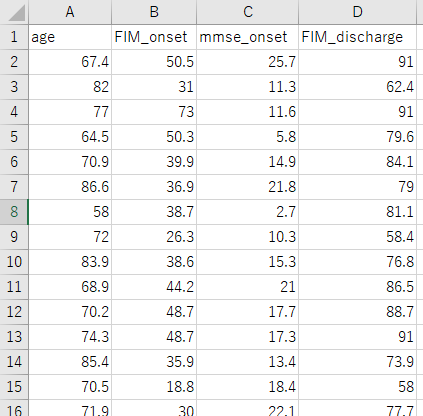This screenshot has height=416, width=423.
Task: Select cell with value 2.7
Action: [247, 212]
